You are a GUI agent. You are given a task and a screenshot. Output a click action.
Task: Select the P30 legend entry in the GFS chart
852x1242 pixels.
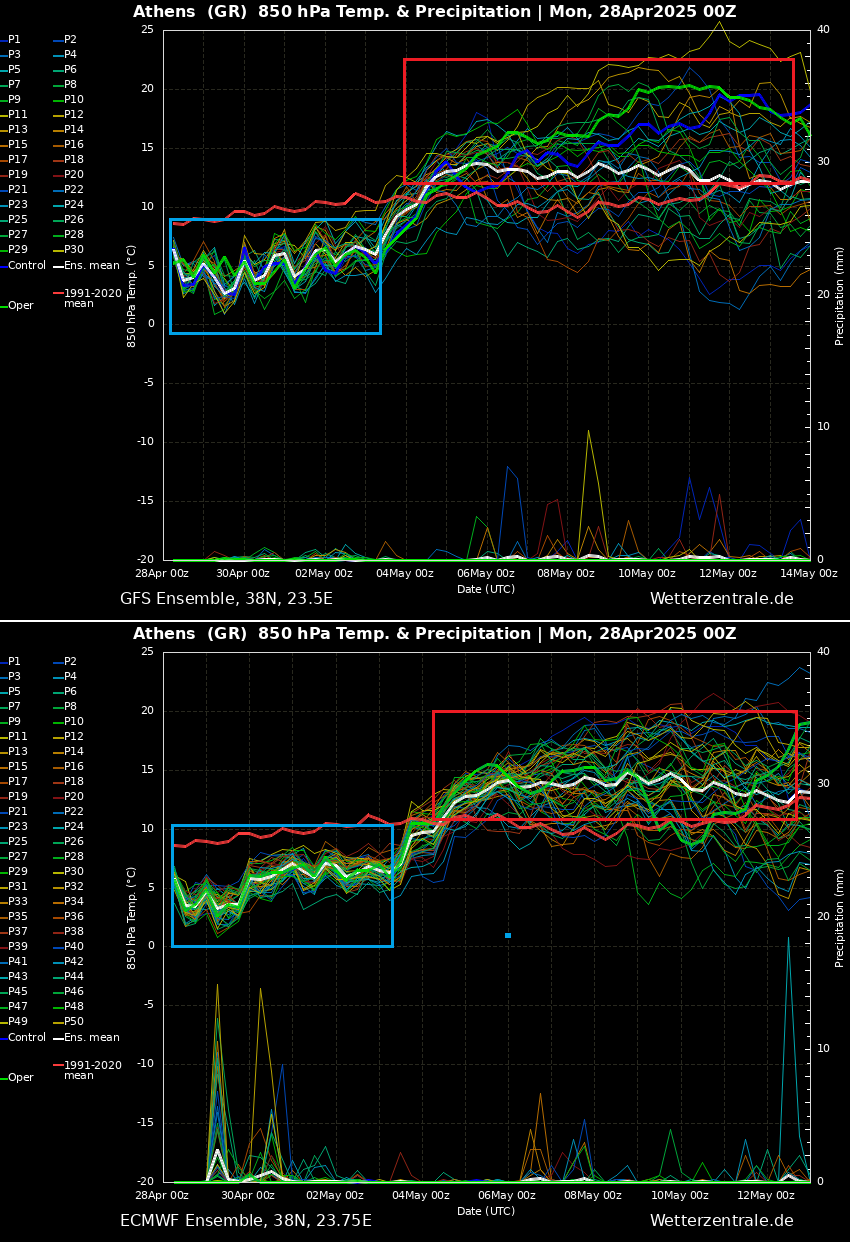(74, 250)
